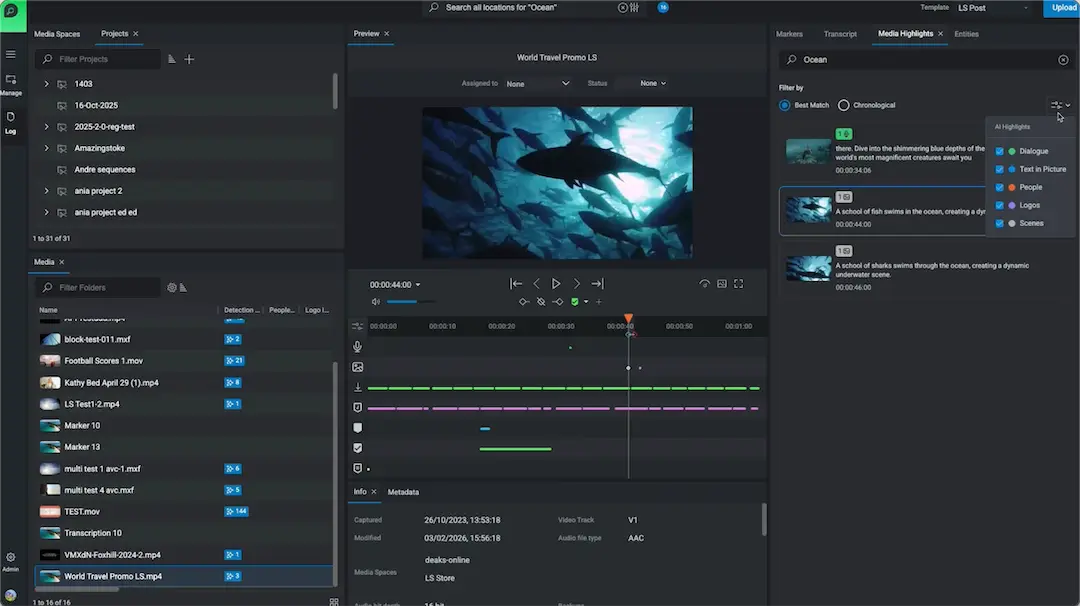This screenshot has height=606, width=1080.
Task: Click the Upload button
Action: [1061, 8]
